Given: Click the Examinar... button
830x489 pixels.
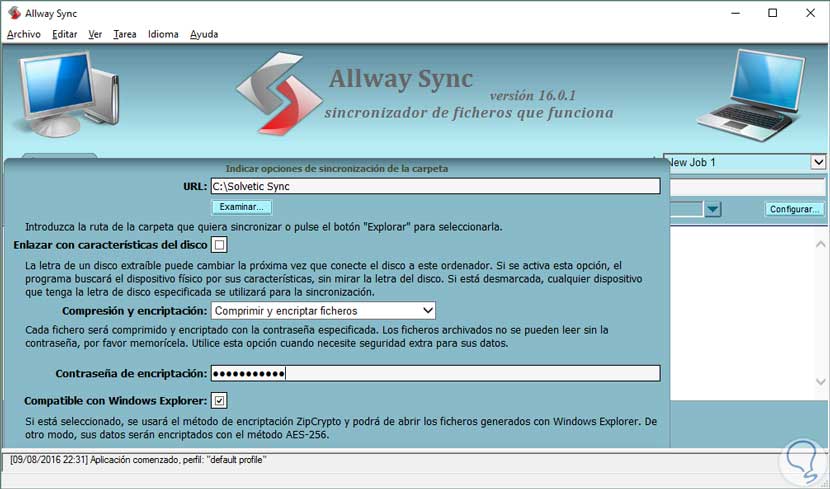Looking at the screenshot, I should point(241,207).
